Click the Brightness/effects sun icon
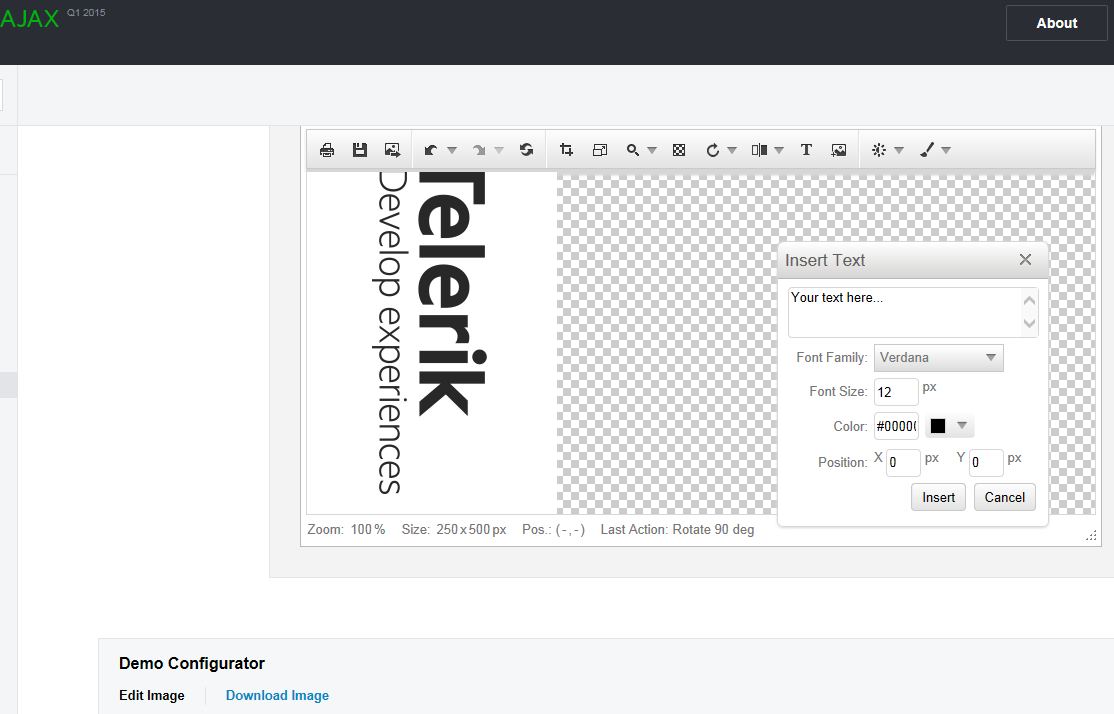This screenshot has height=714, width=1114. point(879,150)
